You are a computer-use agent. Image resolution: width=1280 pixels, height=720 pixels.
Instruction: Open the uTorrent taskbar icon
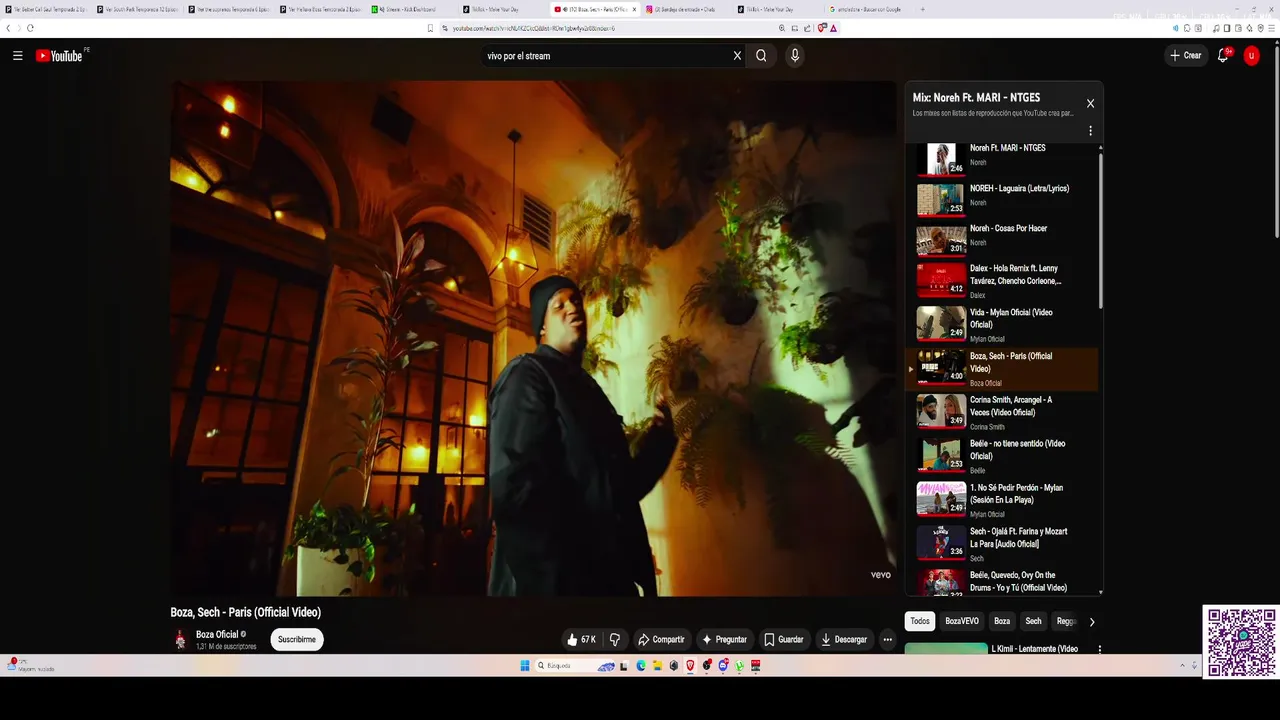point(740,665)
